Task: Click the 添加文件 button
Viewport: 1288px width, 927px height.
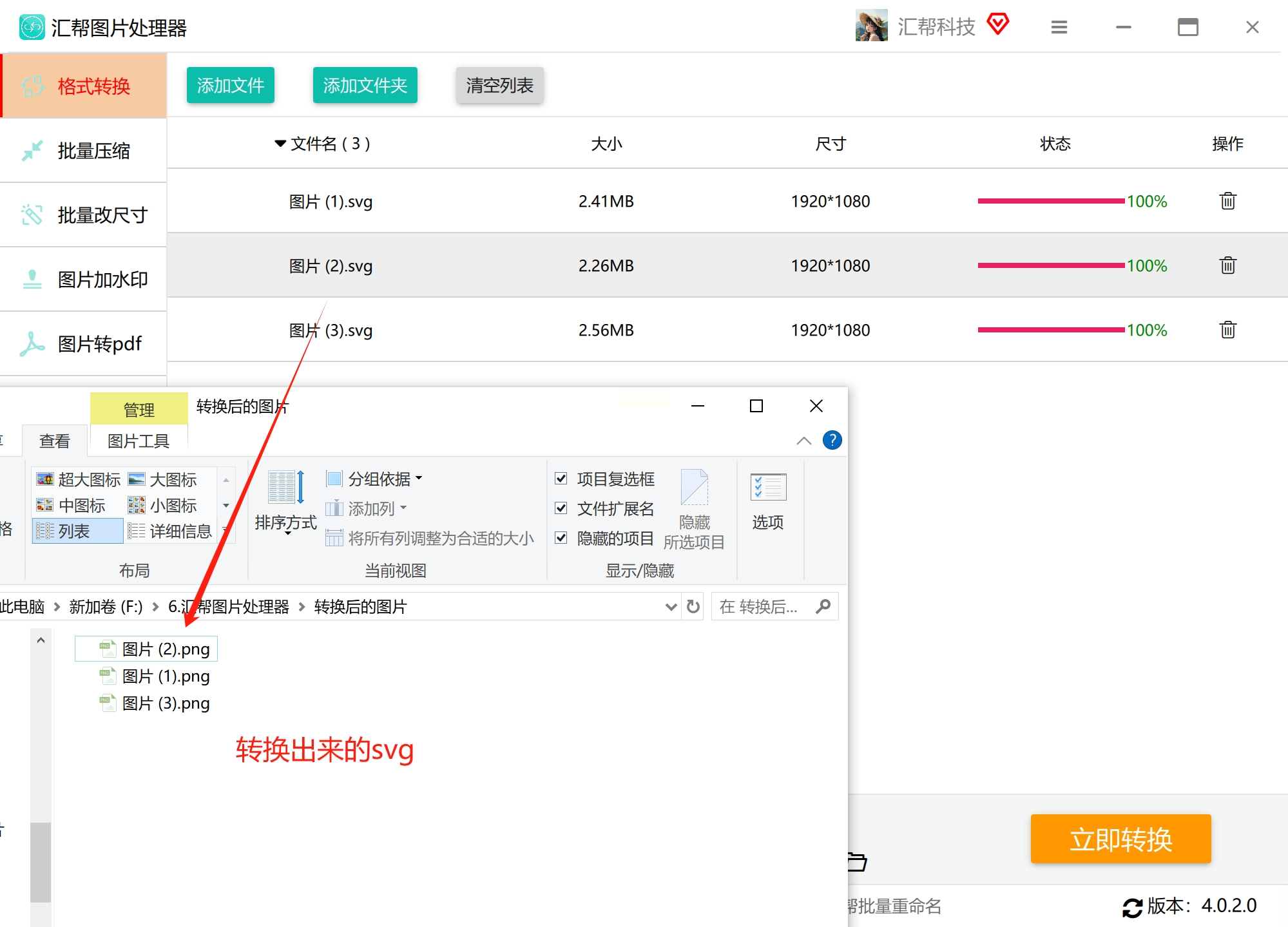Action: tap(231, 85)
